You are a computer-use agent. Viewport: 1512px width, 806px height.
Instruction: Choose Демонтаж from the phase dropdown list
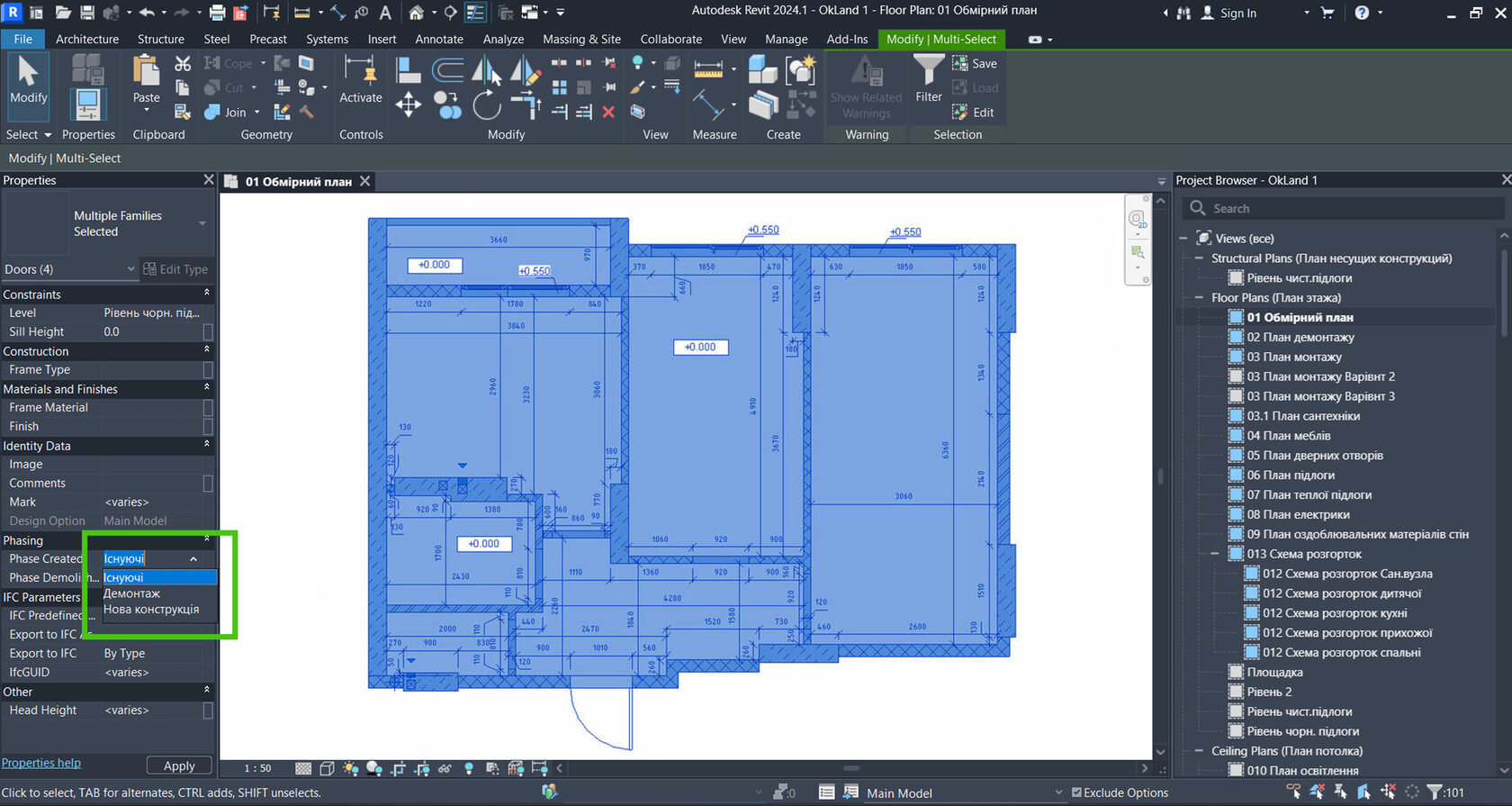(x=132, y=593)
